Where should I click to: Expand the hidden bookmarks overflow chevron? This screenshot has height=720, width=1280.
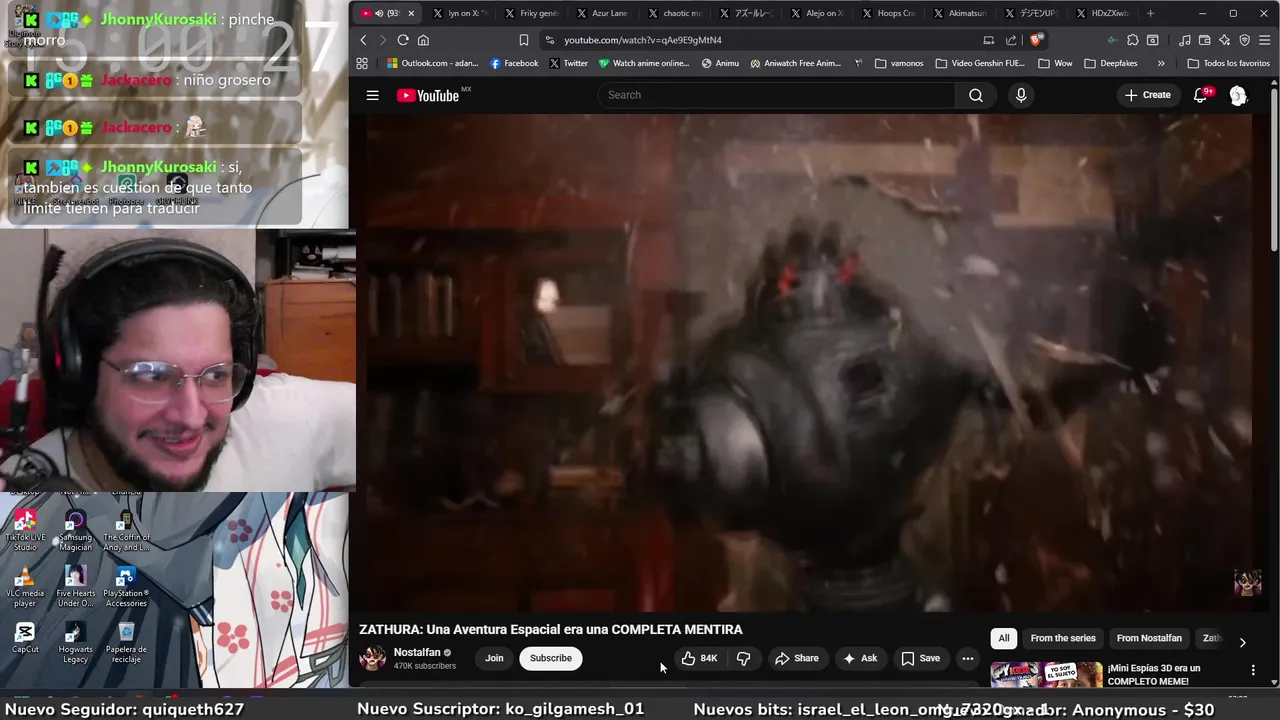click(x=1160, y=63)
